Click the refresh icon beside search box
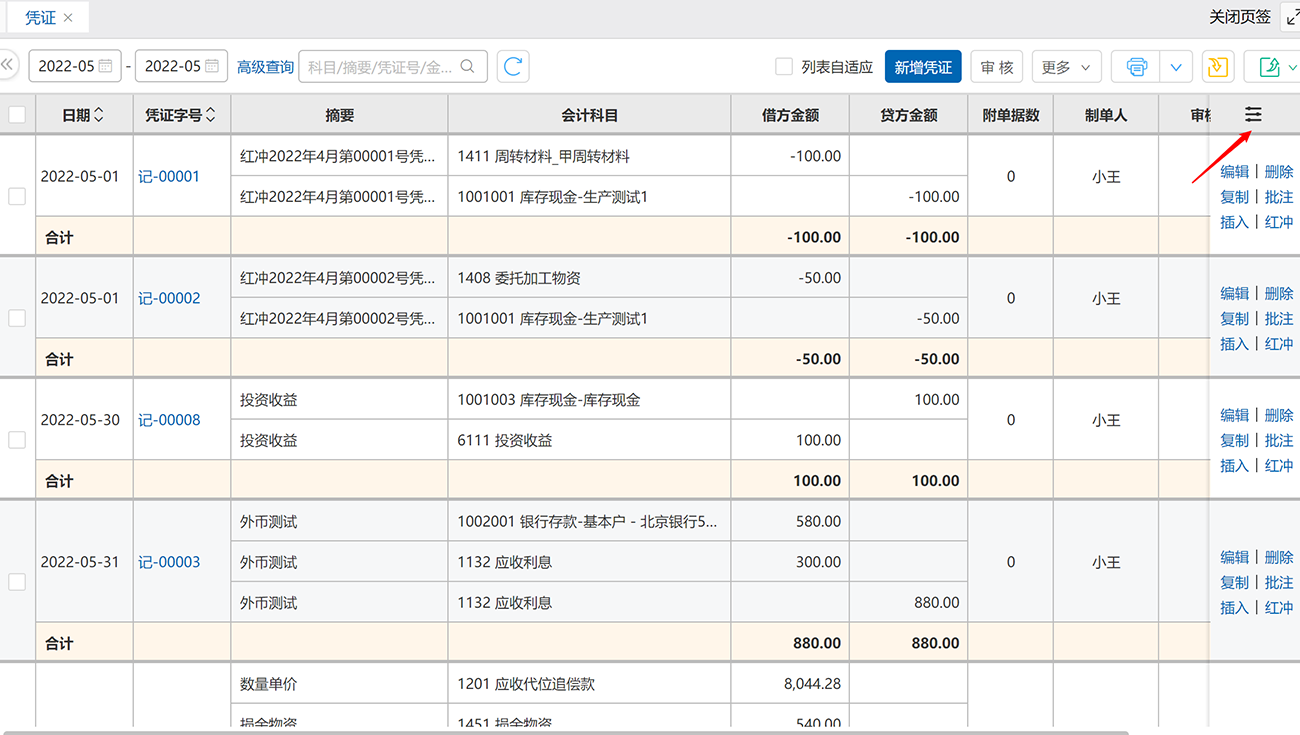The image size is (1300, 735). (513, 67)
